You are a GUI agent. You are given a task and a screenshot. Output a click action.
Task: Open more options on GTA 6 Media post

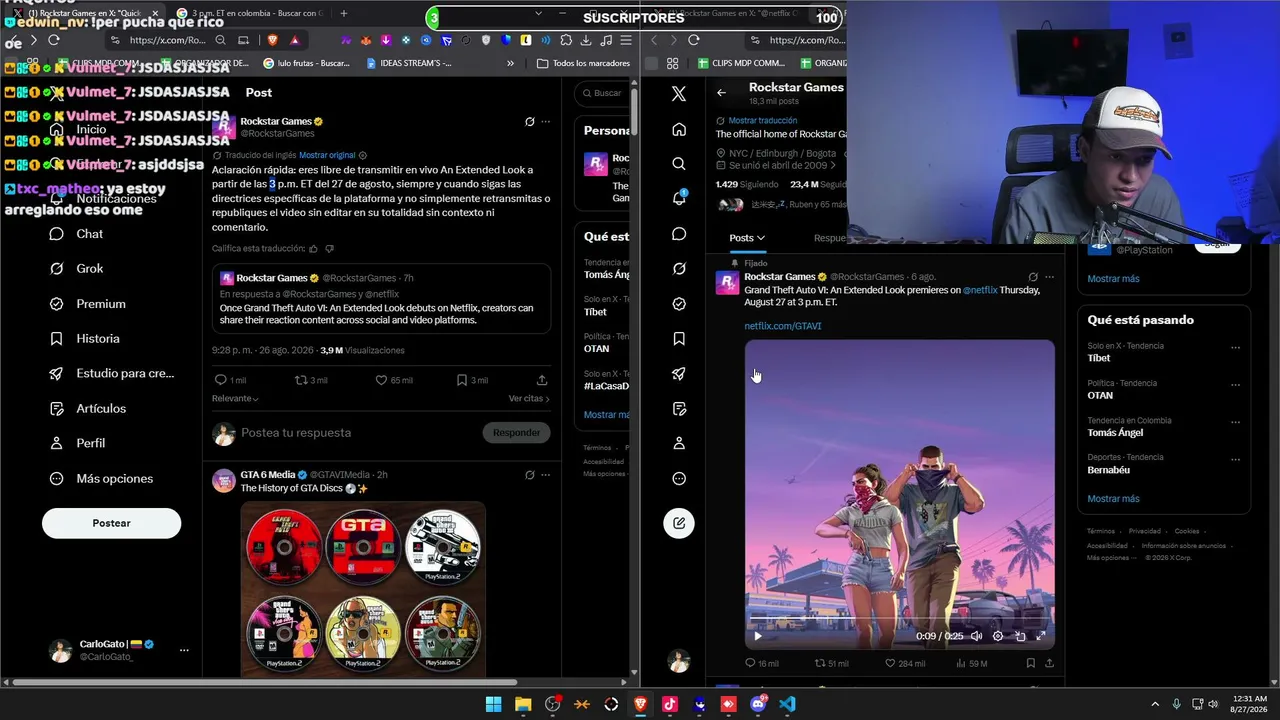545,475
